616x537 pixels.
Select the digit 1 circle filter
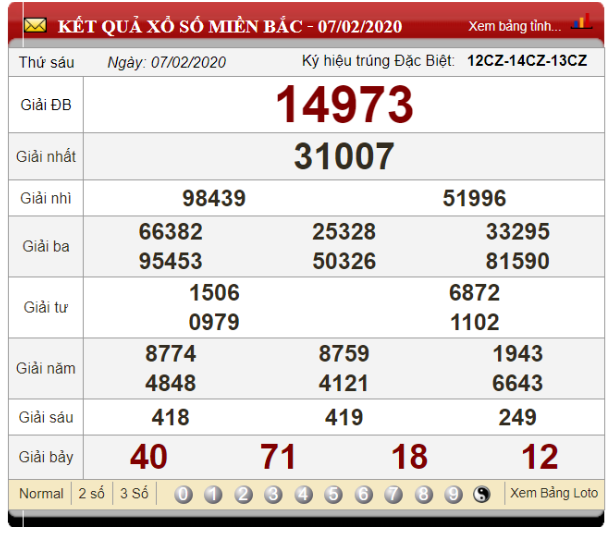coord(213,494)
